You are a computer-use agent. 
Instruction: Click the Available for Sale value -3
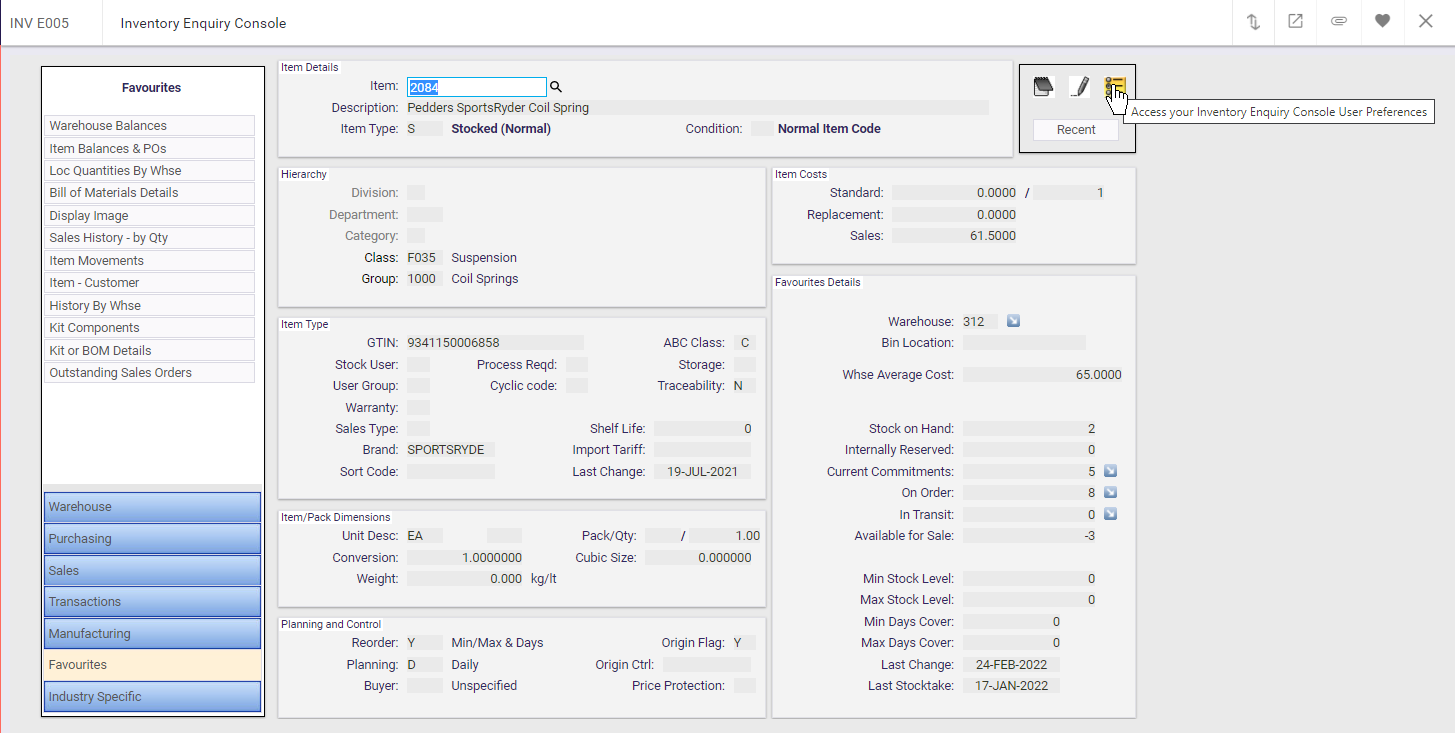click(1090, 536)
